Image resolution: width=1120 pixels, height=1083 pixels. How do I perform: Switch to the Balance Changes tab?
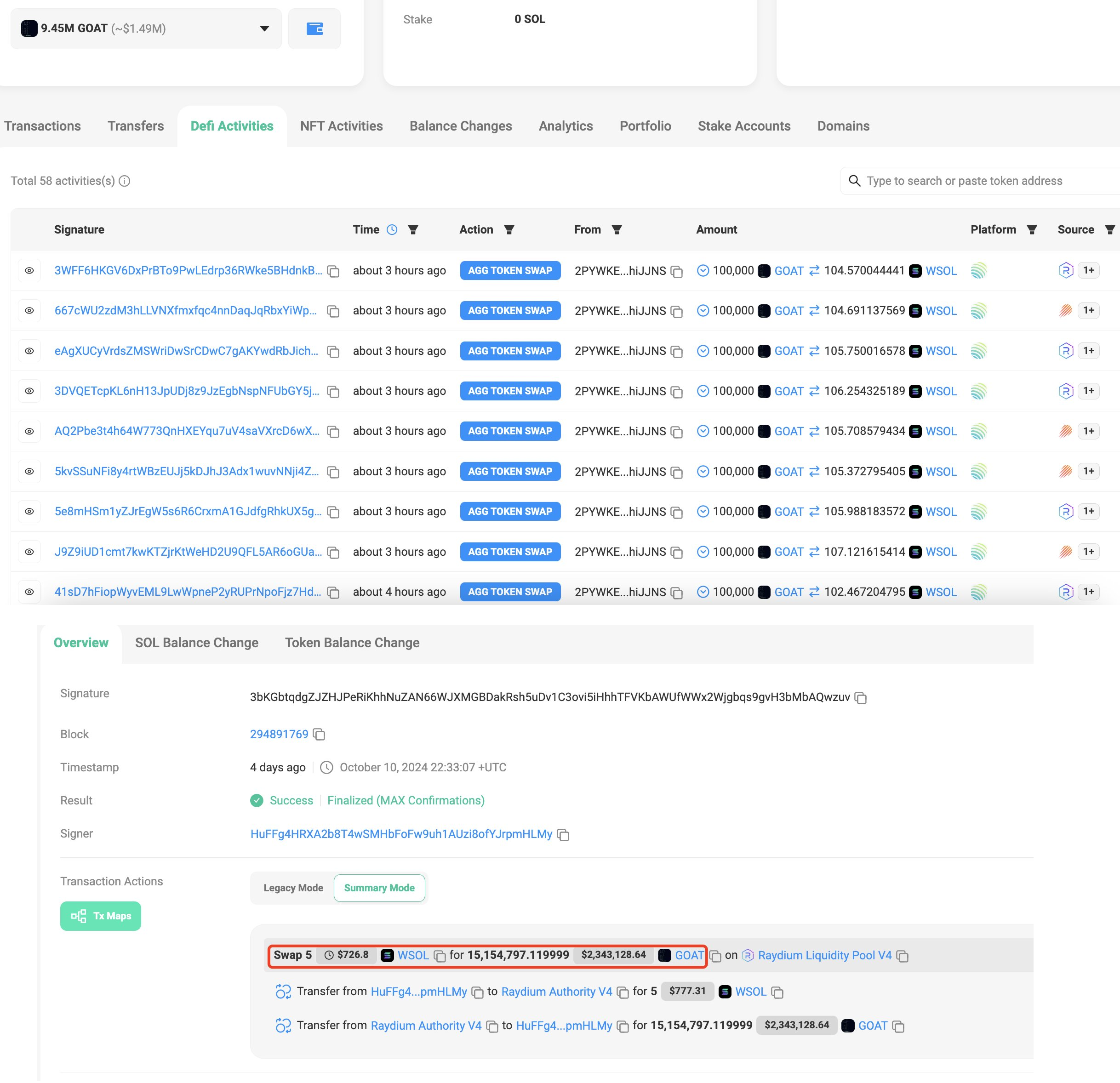[461, 126]
